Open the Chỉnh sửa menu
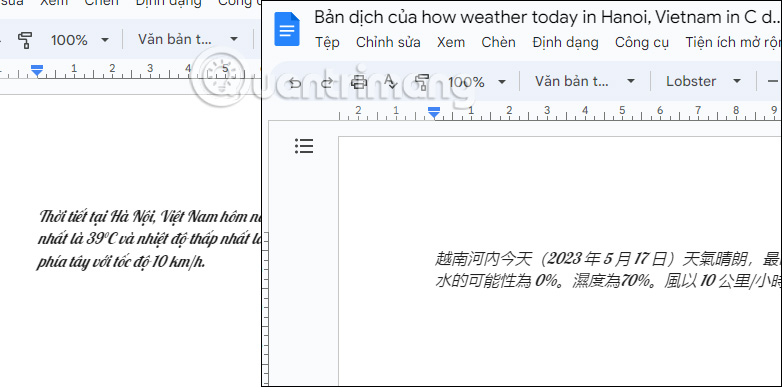The width and height of the screenshot is (782, 387). pos(388,42)
